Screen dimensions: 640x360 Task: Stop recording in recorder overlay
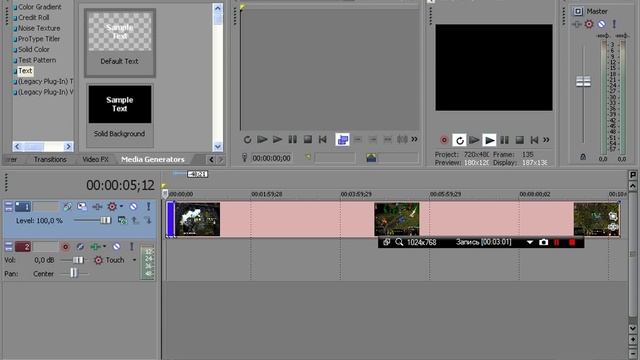(572, 242)
